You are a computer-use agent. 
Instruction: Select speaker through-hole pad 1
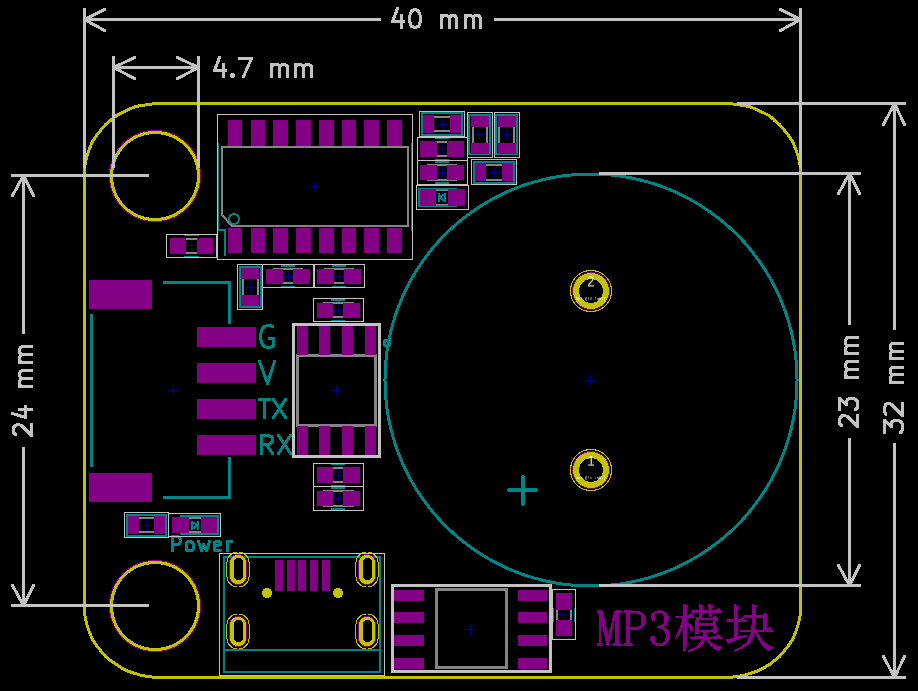click(591, 470)
